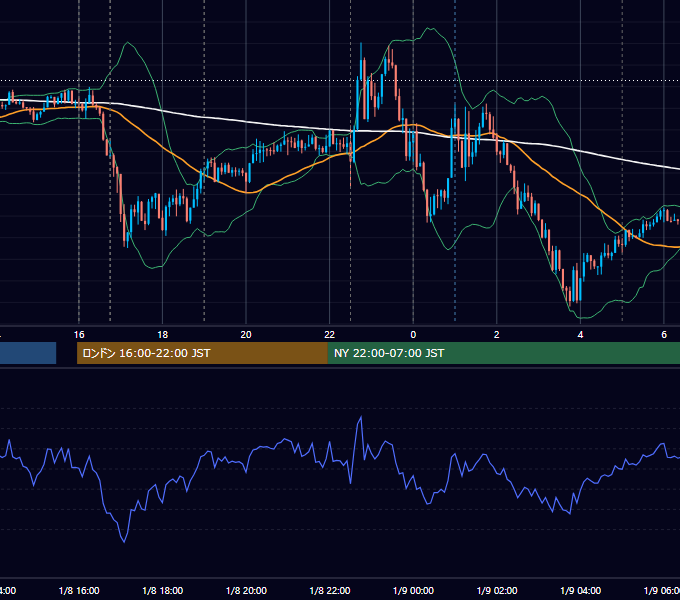Click the 1/8 20:00 oscillator time label
680x600 pixels.
(246, 590)
